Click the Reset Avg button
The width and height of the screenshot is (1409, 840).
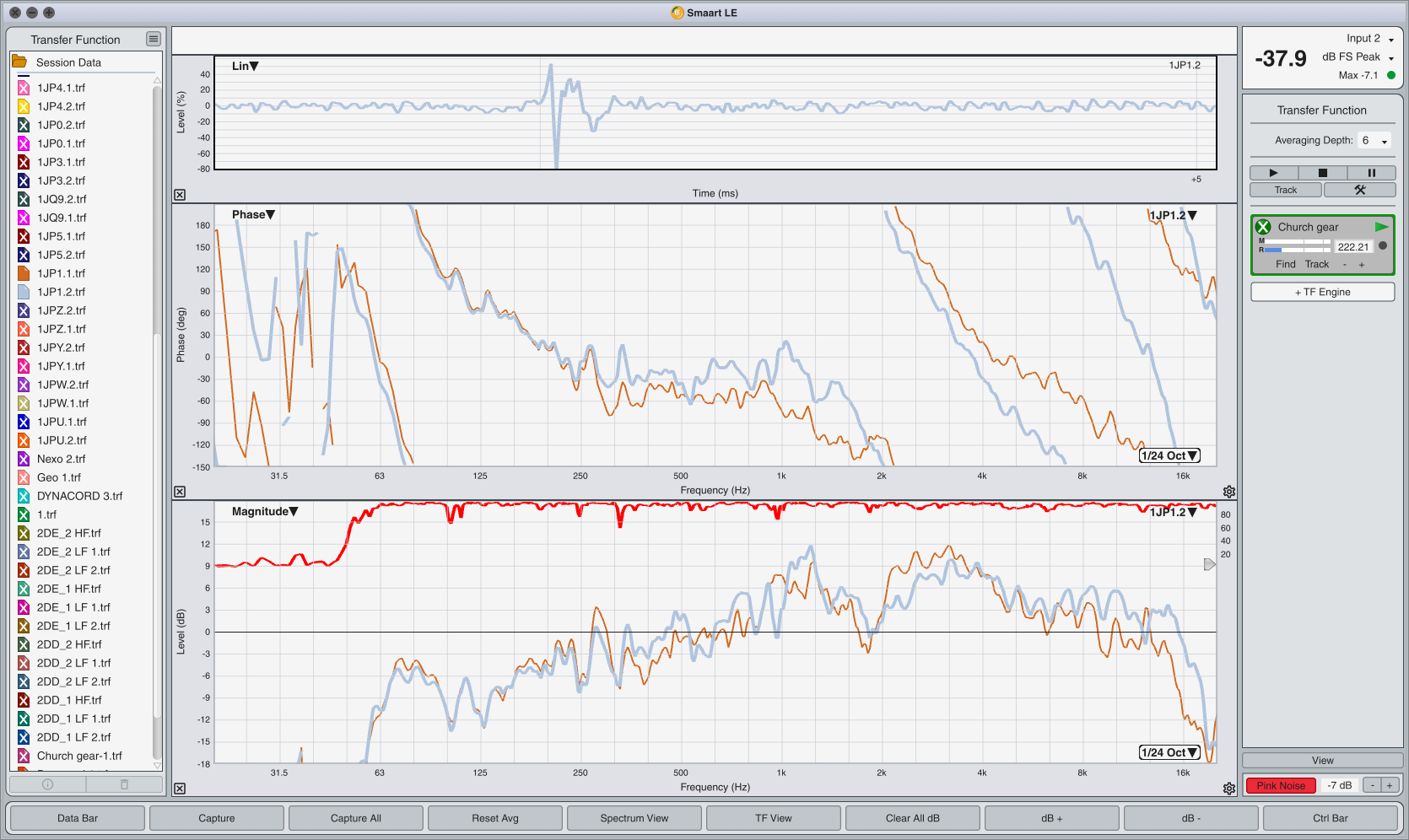pyautogui.click(x=495, y=818)
